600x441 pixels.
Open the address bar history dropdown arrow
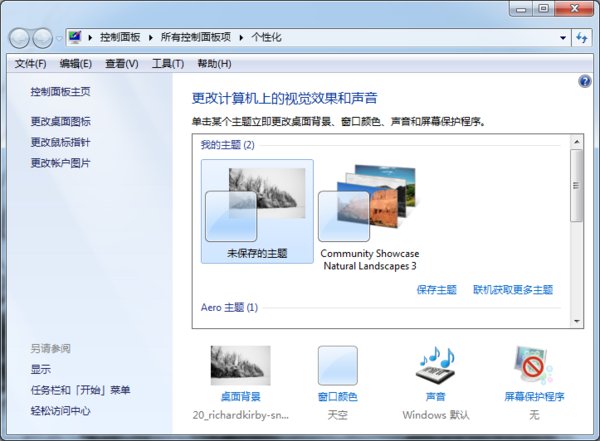pos(563,38)
